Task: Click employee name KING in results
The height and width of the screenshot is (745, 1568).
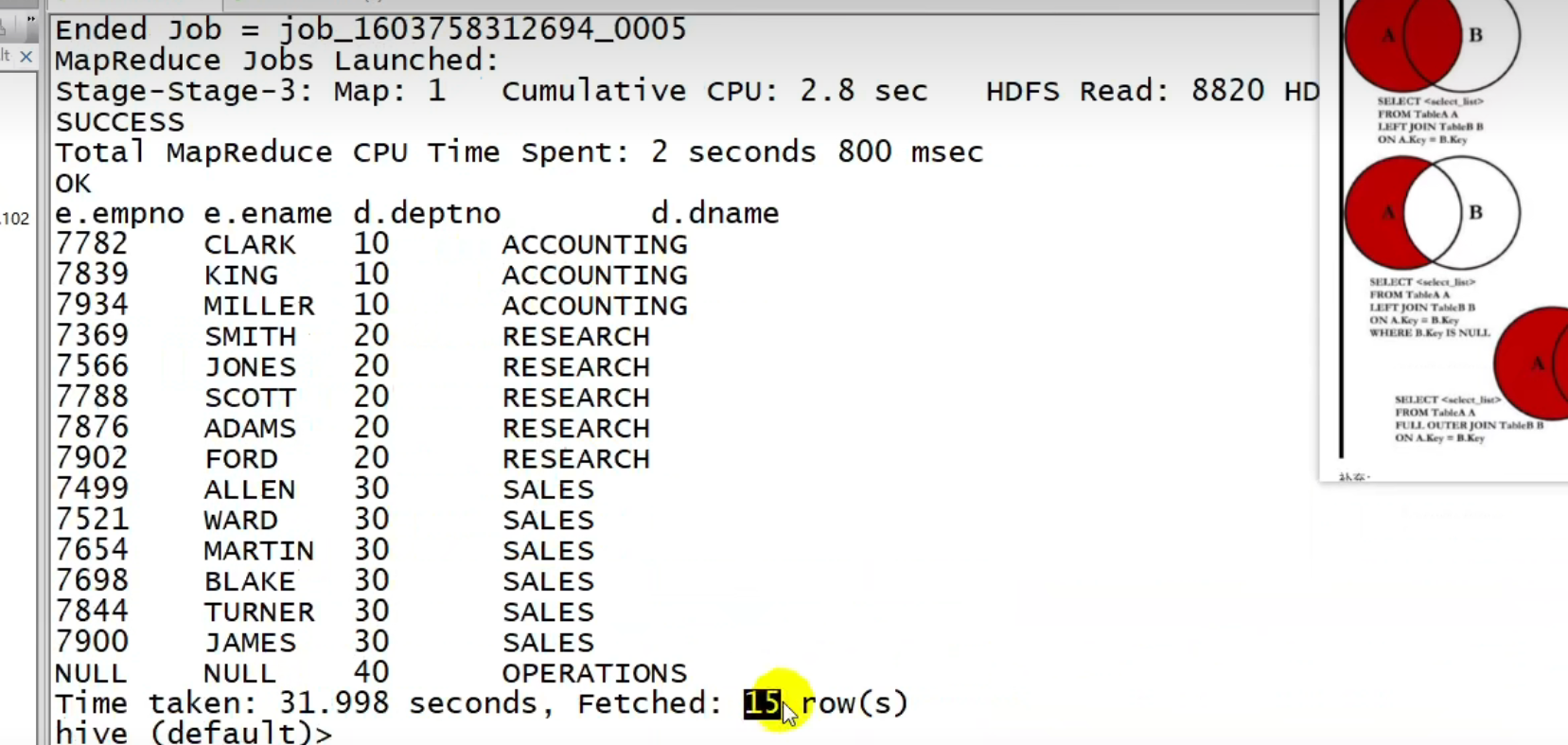Action: click(240, 275)
